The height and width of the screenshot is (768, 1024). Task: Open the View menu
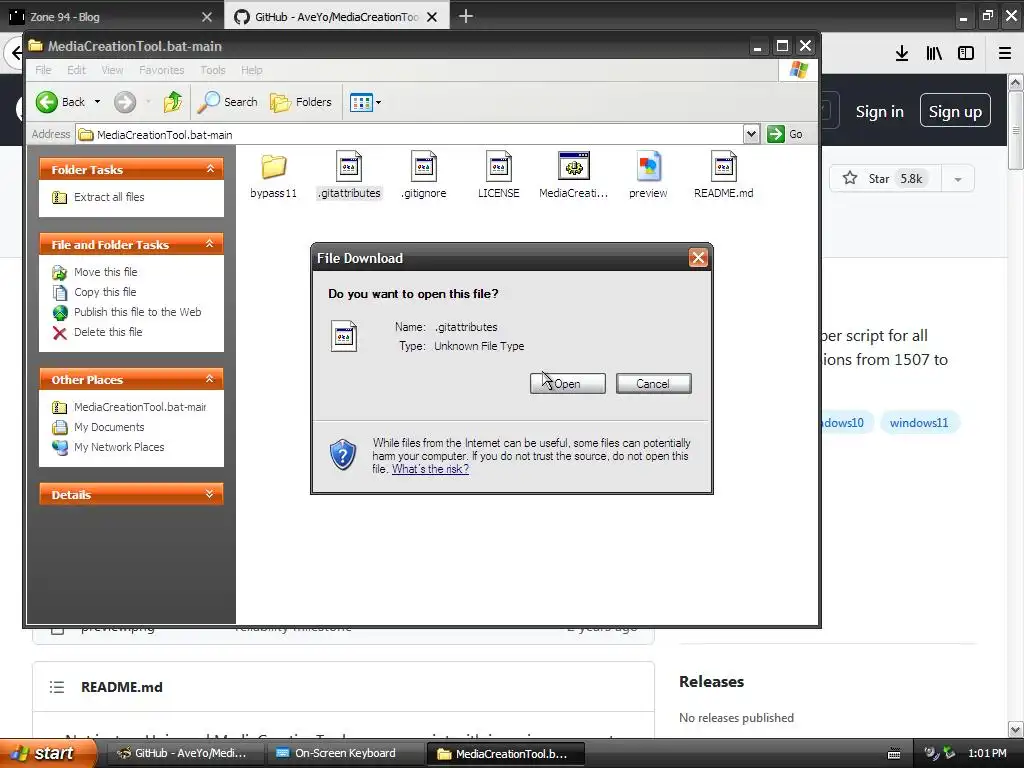pyautogui.click(x=112, y=70)
